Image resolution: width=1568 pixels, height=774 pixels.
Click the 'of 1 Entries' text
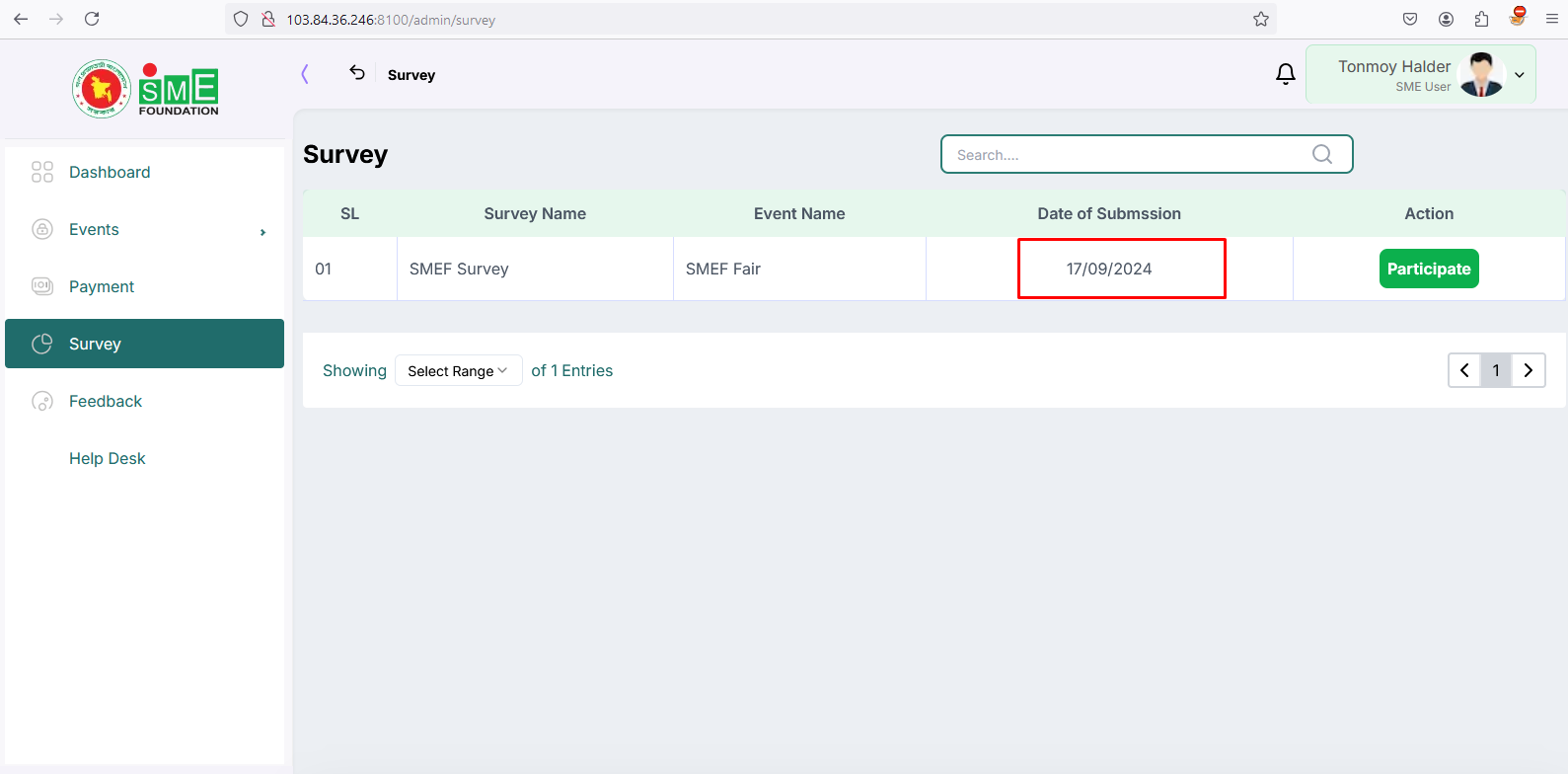[572, 370]
